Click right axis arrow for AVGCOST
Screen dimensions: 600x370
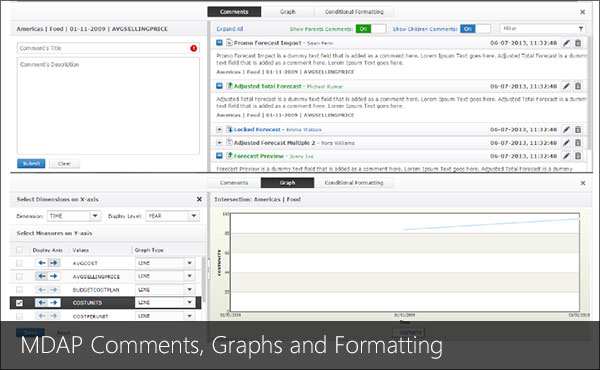click(x=54, y=263)
